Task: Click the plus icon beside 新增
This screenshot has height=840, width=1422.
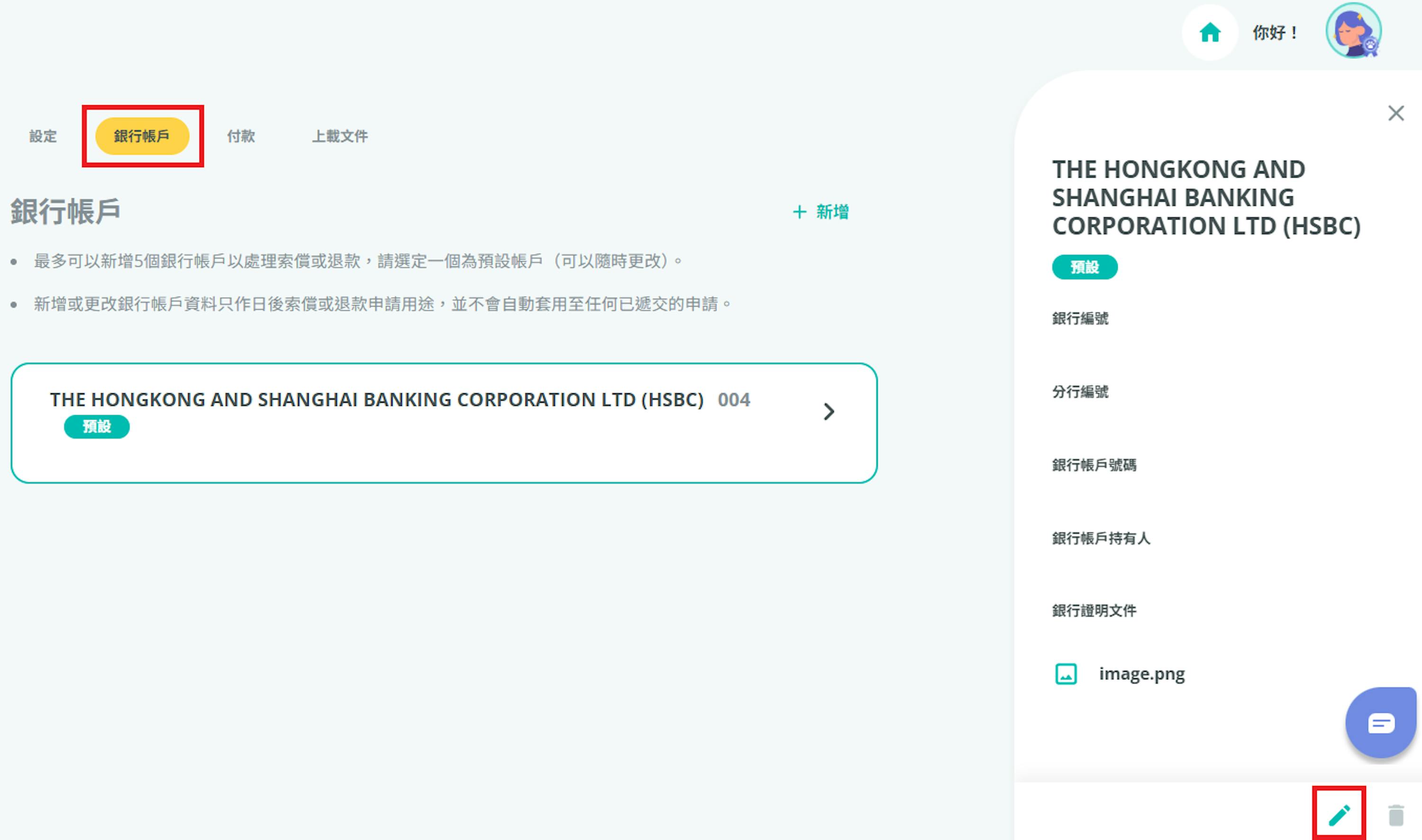Action: coord(799,212)
